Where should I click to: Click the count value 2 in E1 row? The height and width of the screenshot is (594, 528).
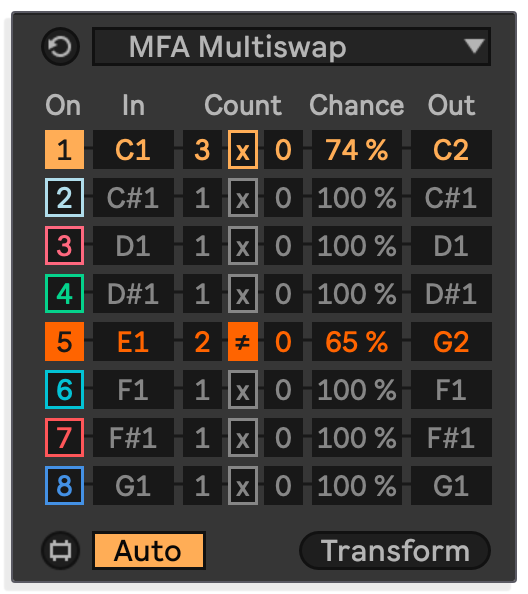pos(202,341)
